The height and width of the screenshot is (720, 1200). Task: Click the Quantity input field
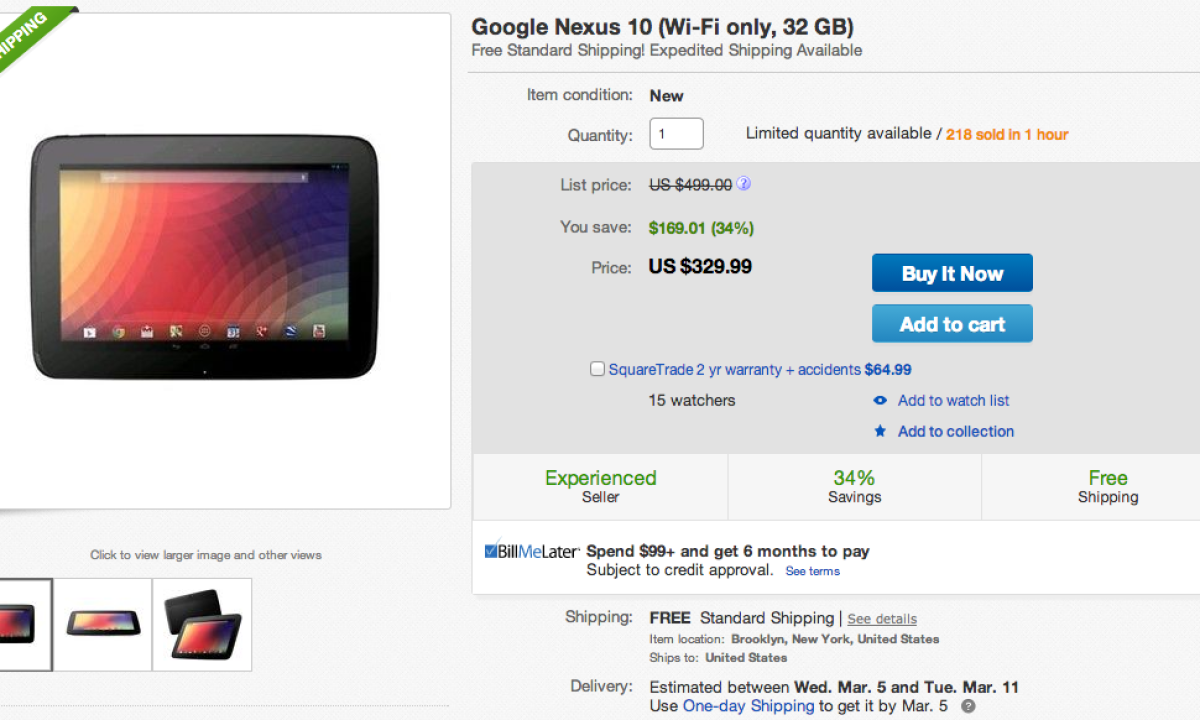676,134
